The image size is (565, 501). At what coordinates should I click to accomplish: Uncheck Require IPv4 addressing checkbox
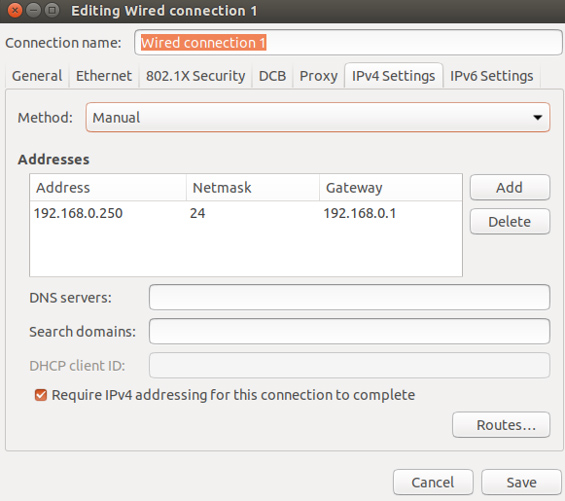click(41, 395)
